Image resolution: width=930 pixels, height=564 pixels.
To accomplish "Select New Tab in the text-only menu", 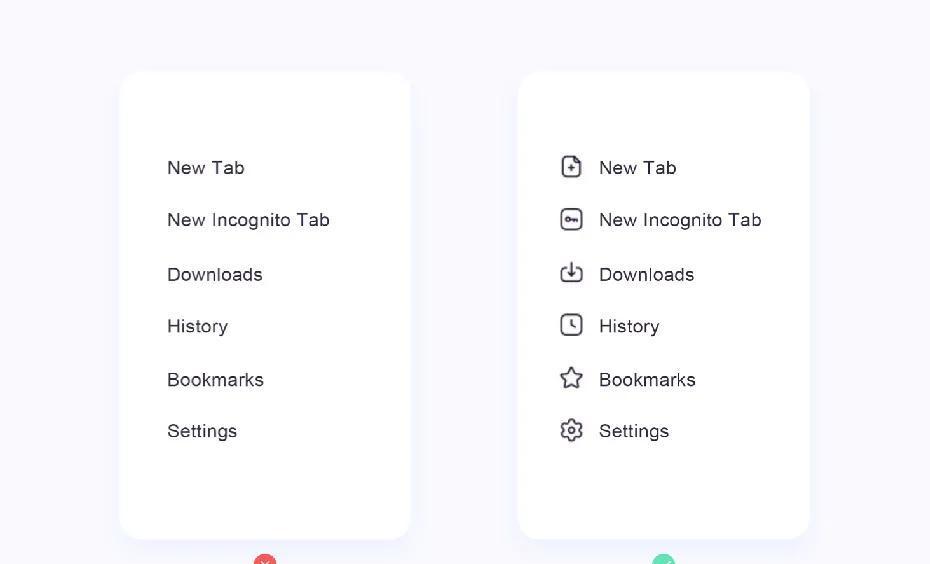I will pyautogui.click(x=206, y=168).
